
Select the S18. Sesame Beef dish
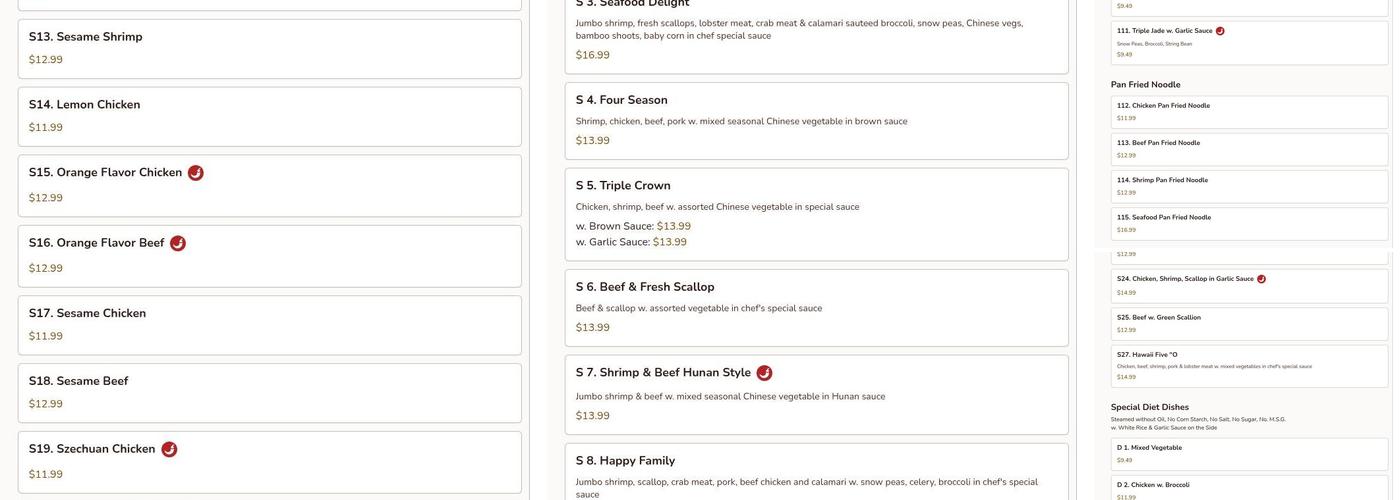[269, 393]
